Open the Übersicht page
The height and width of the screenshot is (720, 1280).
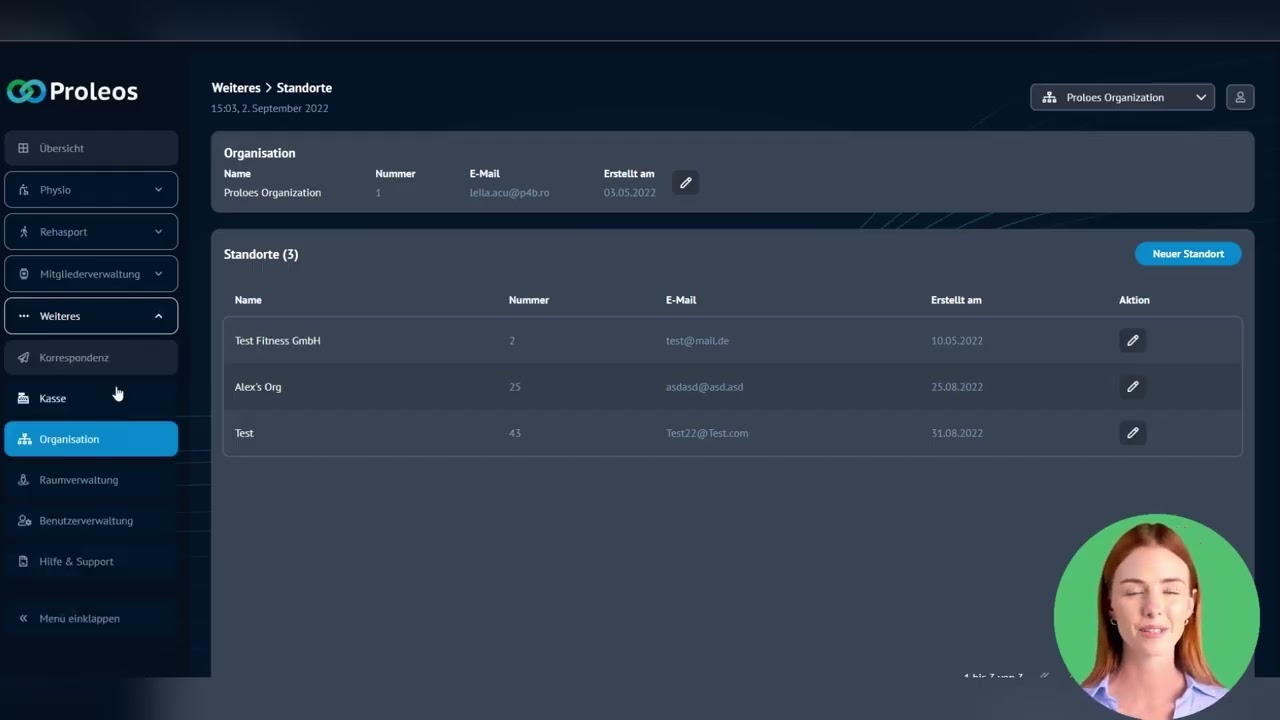(91, 148)
